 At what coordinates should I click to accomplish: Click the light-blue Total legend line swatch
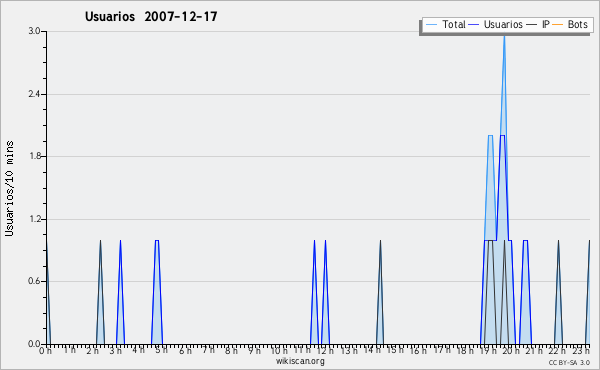(431, 25)
